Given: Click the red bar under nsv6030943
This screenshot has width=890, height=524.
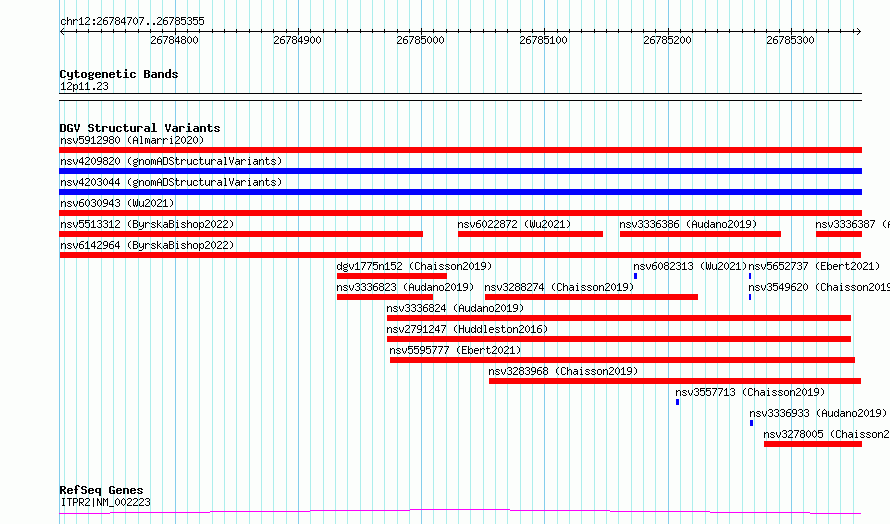Looking at the screenshot, I should [x=460, y=213].
